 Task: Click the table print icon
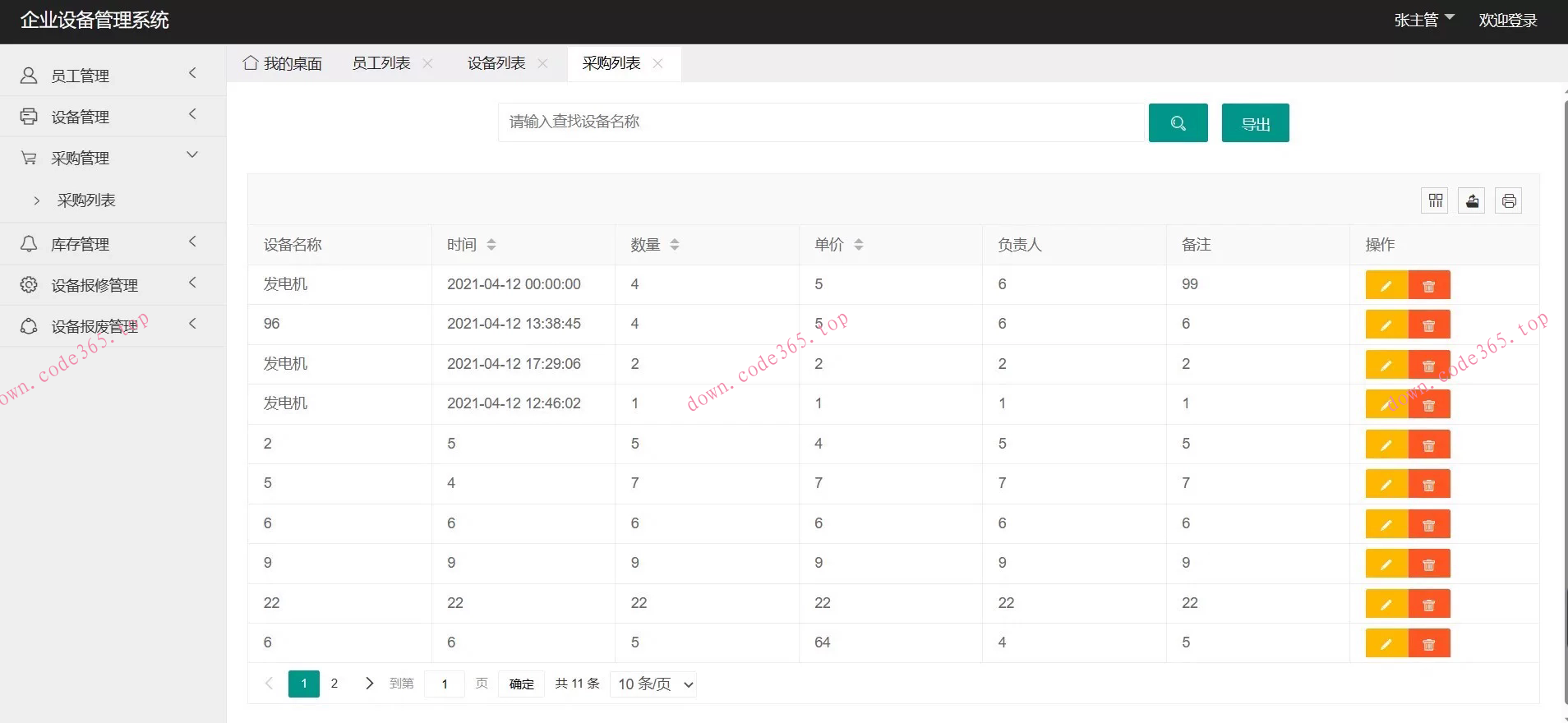(1509, 200)
